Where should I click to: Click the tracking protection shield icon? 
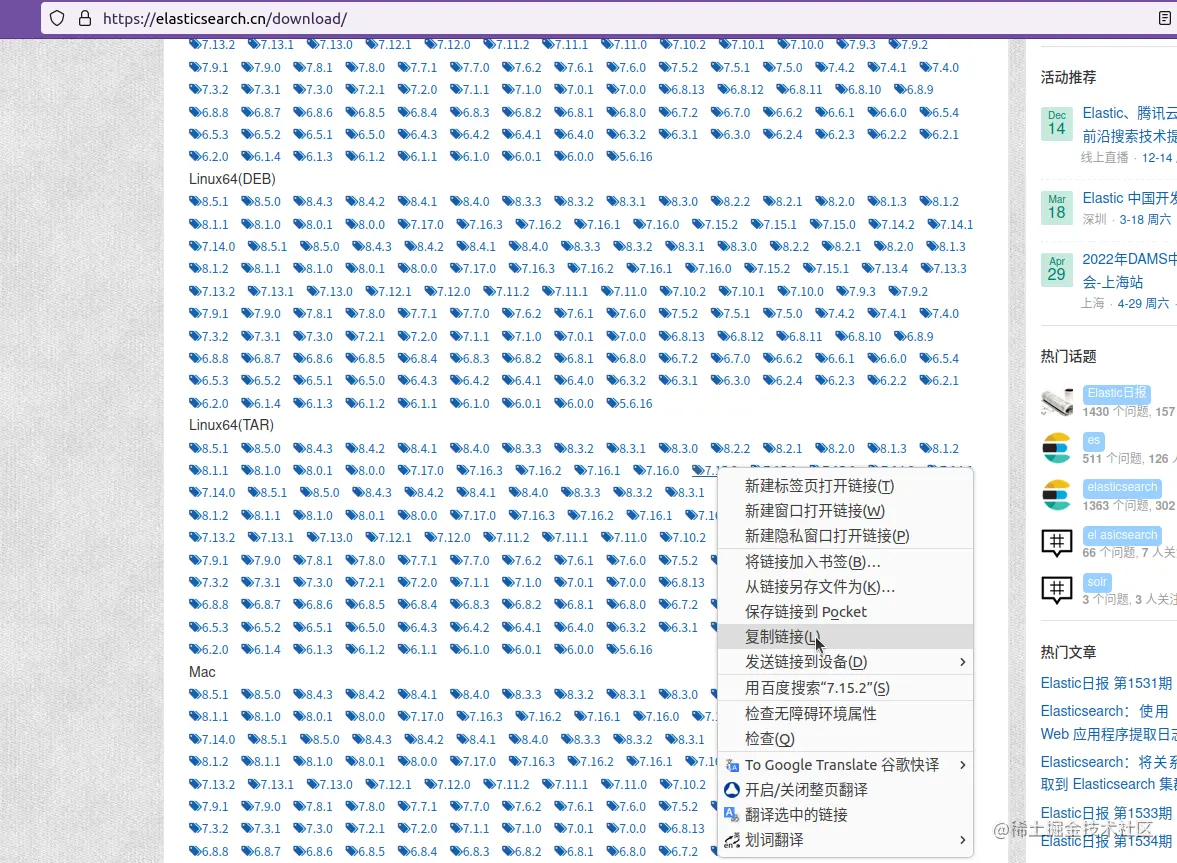tap(57, 18)
